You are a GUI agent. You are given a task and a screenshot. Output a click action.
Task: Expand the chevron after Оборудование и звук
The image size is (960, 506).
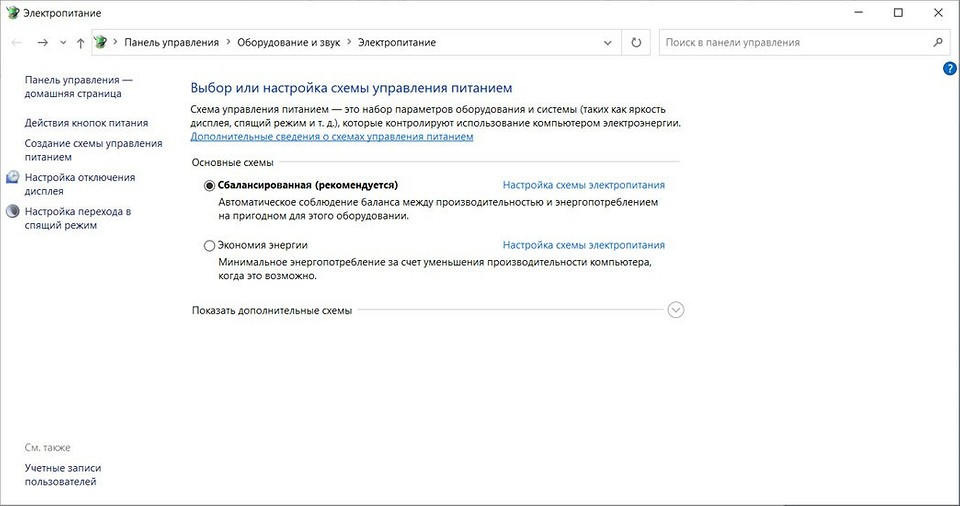349,42
